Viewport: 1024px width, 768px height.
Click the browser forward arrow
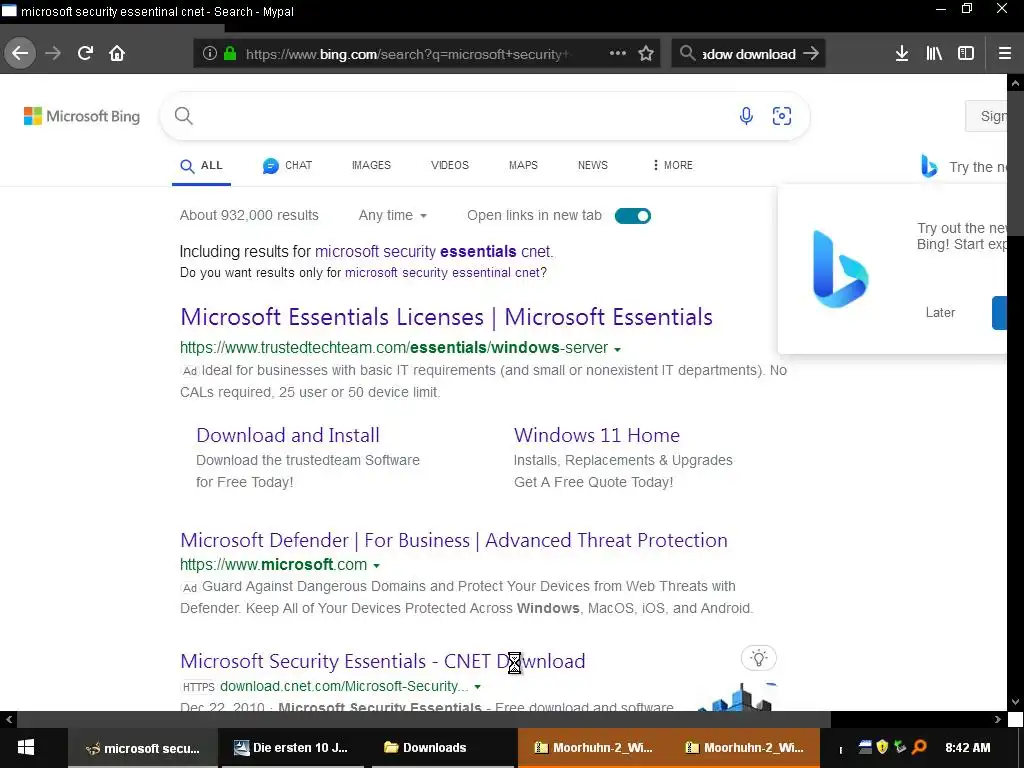[53, 53]
